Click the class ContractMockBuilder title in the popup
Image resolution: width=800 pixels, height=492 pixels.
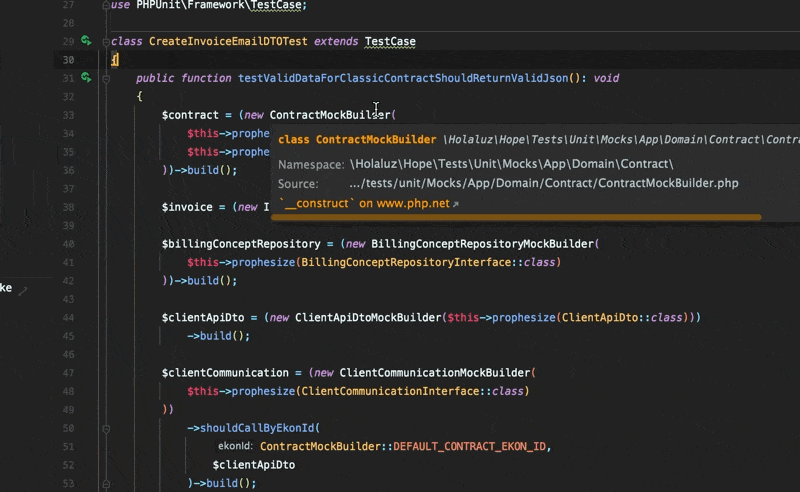(357, 140)
